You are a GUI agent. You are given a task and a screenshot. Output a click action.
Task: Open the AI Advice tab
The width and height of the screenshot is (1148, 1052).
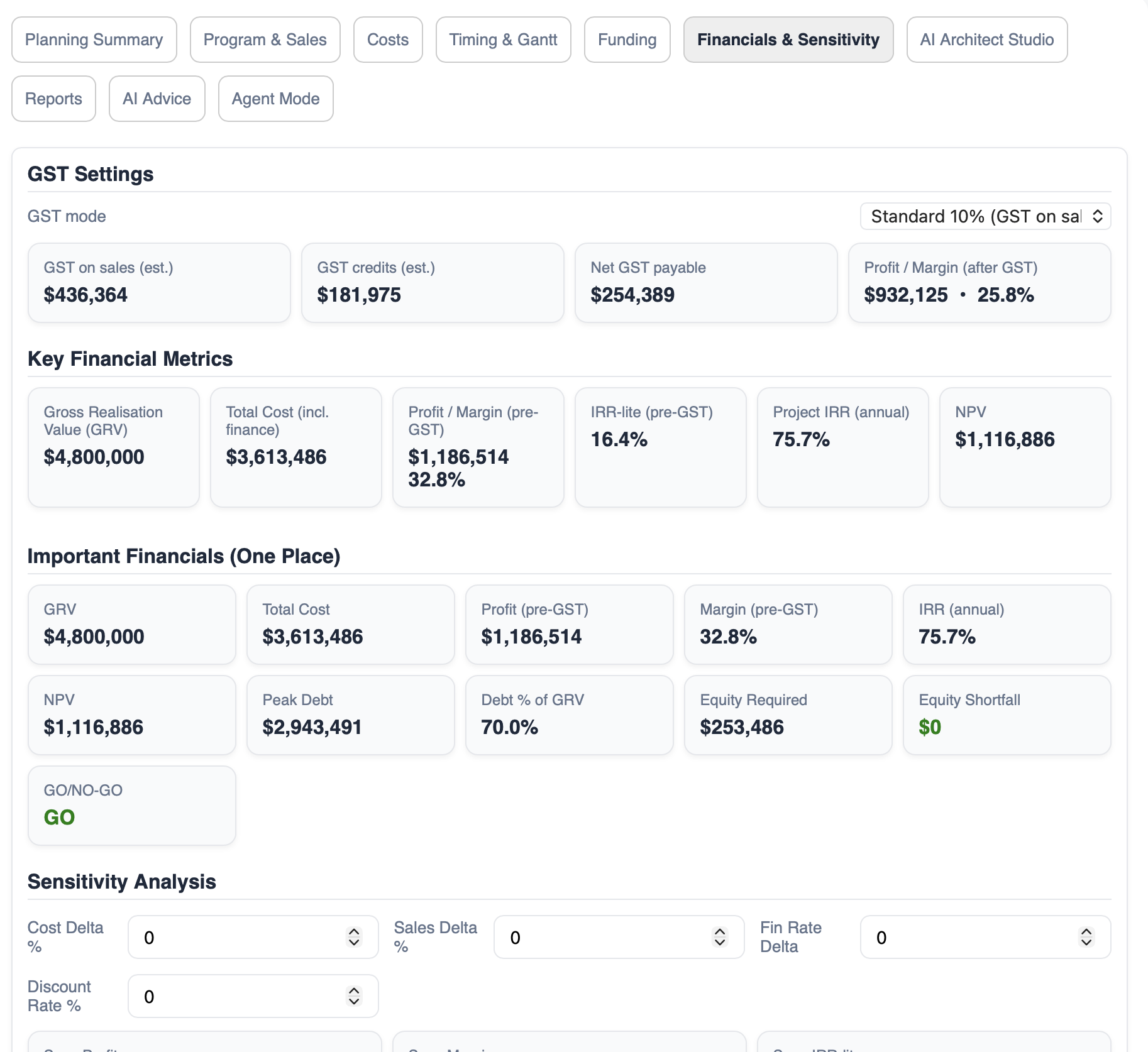pyautogui.click(x=157, y=99)
